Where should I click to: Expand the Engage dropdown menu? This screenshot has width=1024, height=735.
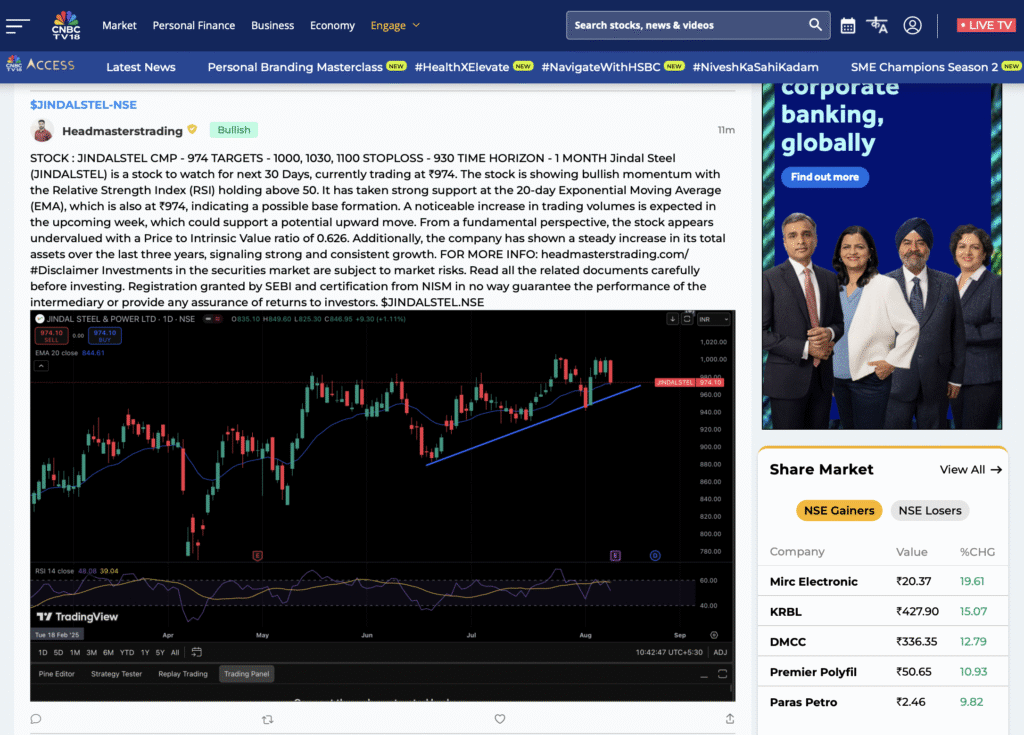(x=395, y=25)
